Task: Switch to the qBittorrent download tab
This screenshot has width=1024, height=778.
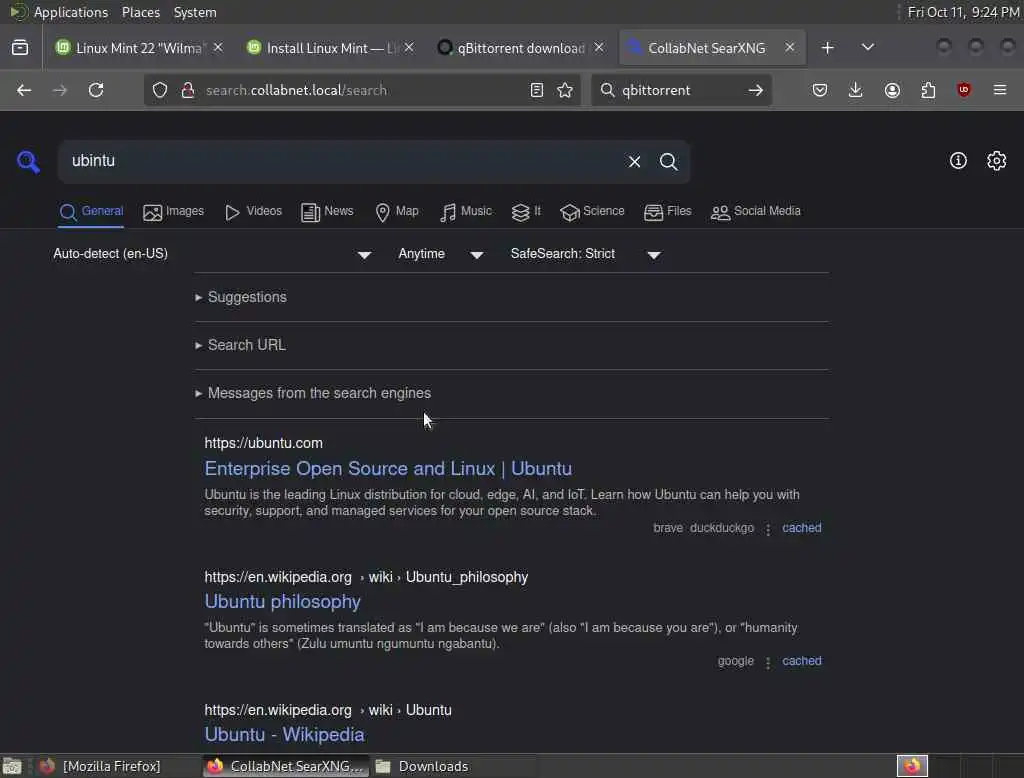Action: pos(521,48)
